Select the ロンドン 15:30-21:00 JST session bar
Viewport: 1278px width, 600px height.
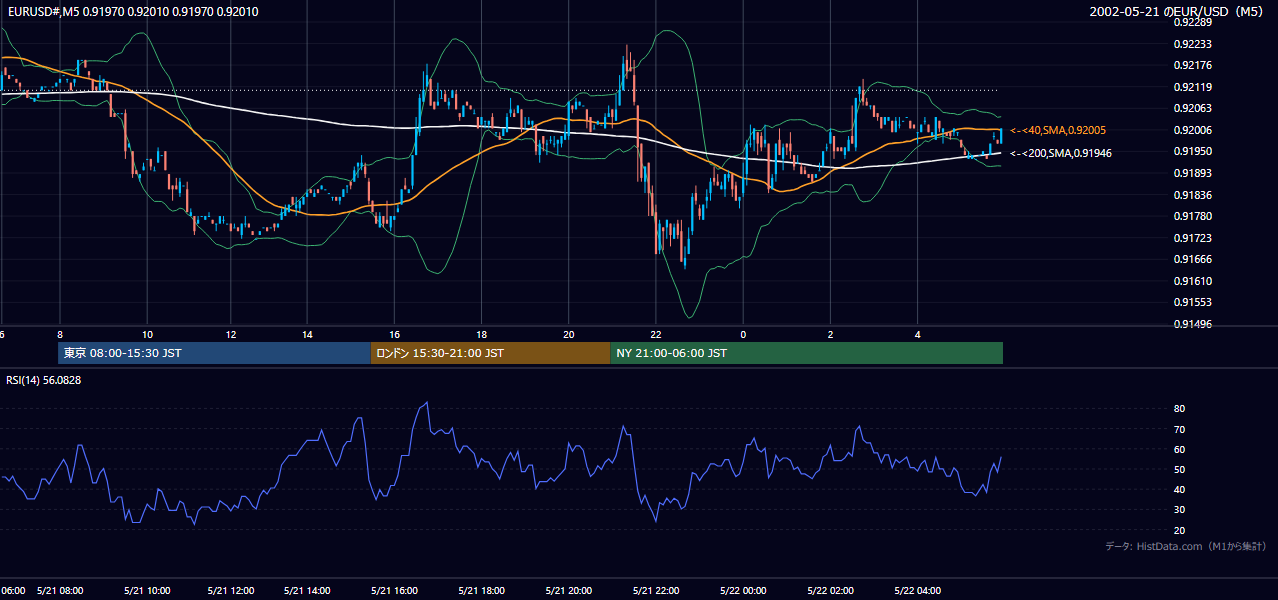click(x=490, y=353)
